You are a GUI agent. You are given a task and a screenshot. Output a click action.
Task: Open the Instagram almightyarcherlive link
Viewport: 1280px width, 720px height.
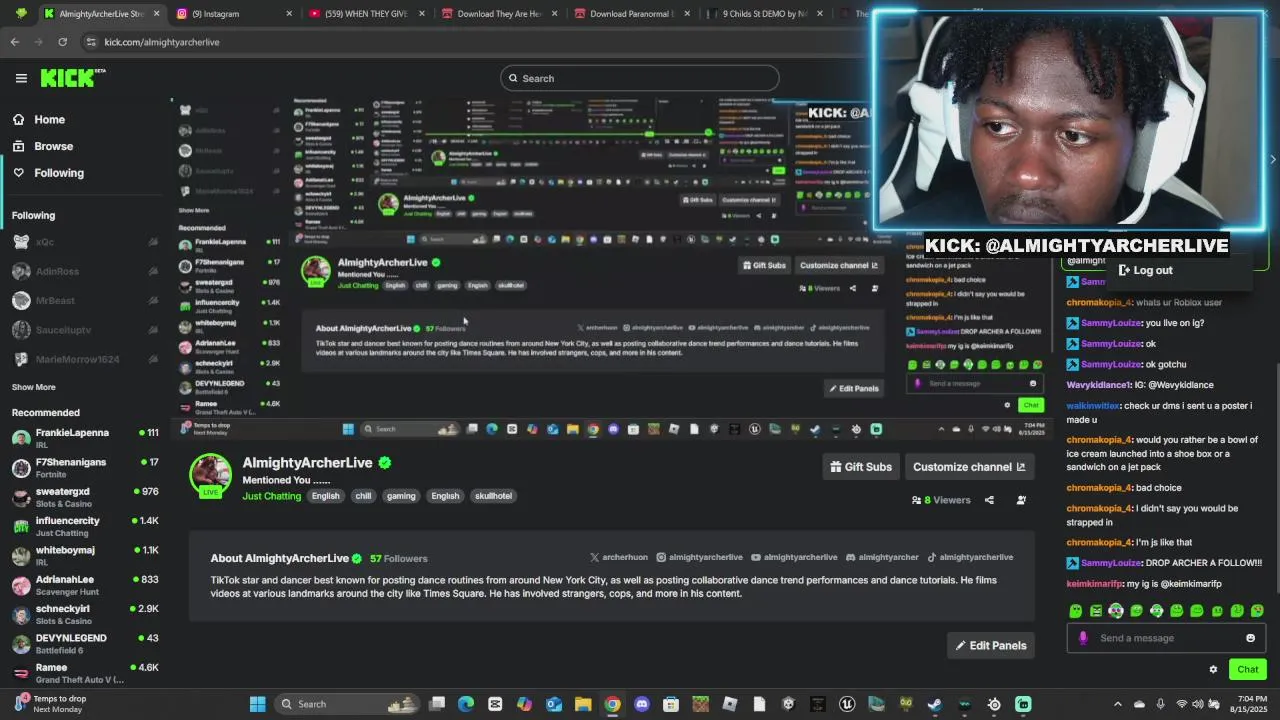click(699, 557)
